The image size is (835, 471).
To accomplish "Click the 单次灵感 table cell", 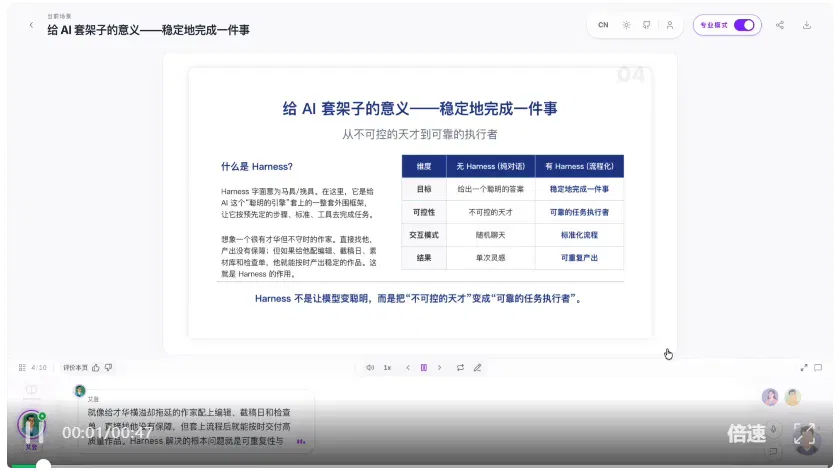I will pos(490,258).
